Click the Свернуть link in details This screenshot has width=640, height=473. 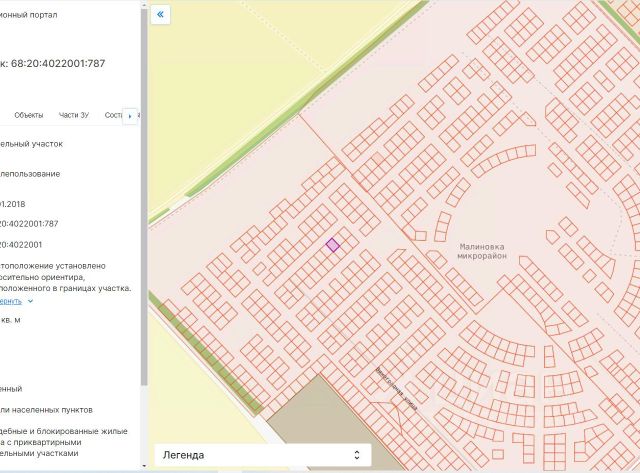tap(10, 300)
